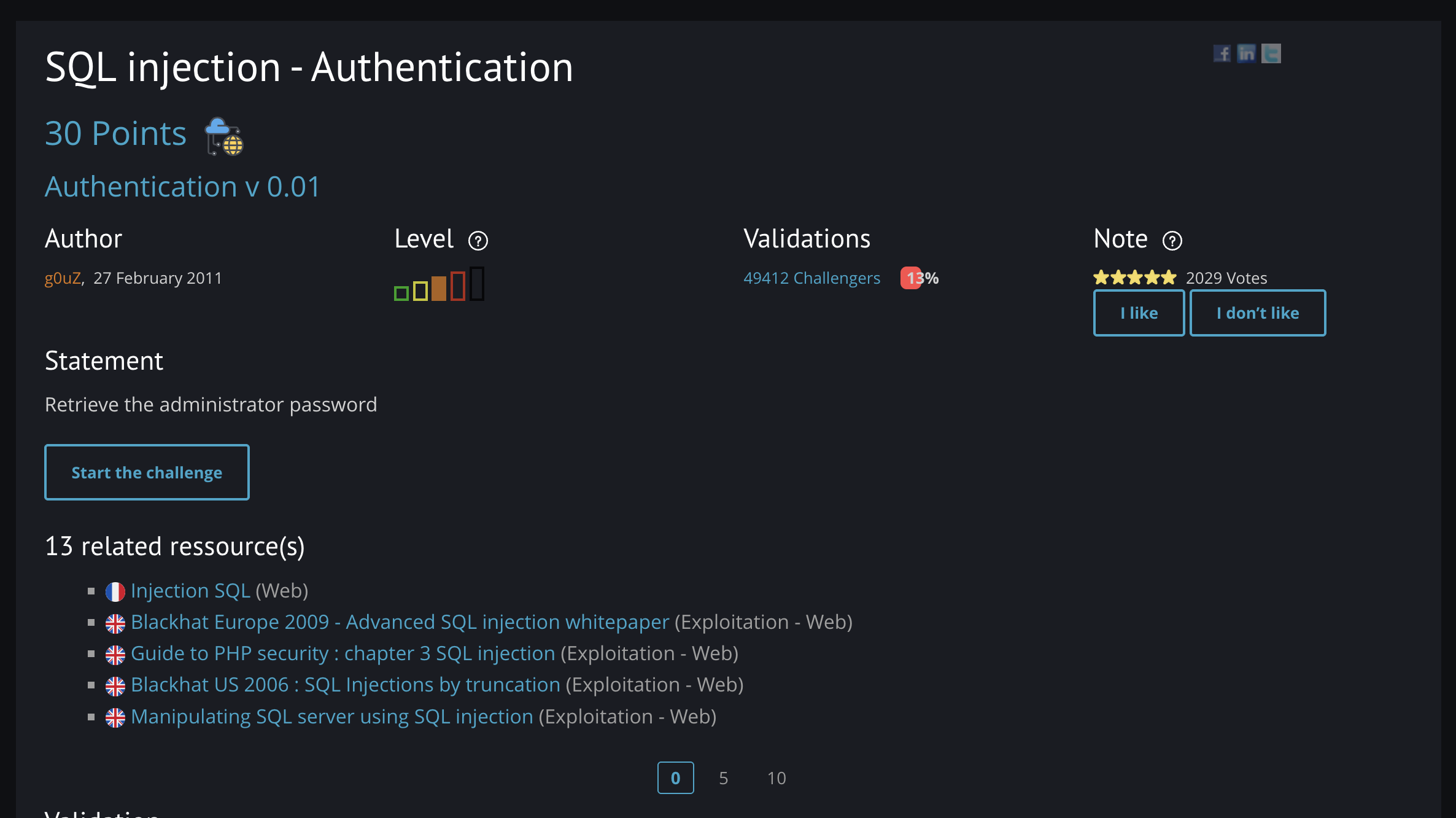This screenshot has width=1456, height=818.
Task: Open Manipulating SQL server using SQL injection
Action: click(331, 717)
